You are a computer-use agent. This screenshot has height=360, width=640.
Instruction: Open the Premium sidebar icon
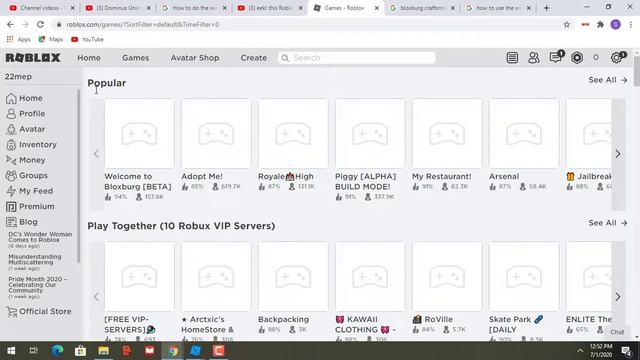tap(11, 207)
